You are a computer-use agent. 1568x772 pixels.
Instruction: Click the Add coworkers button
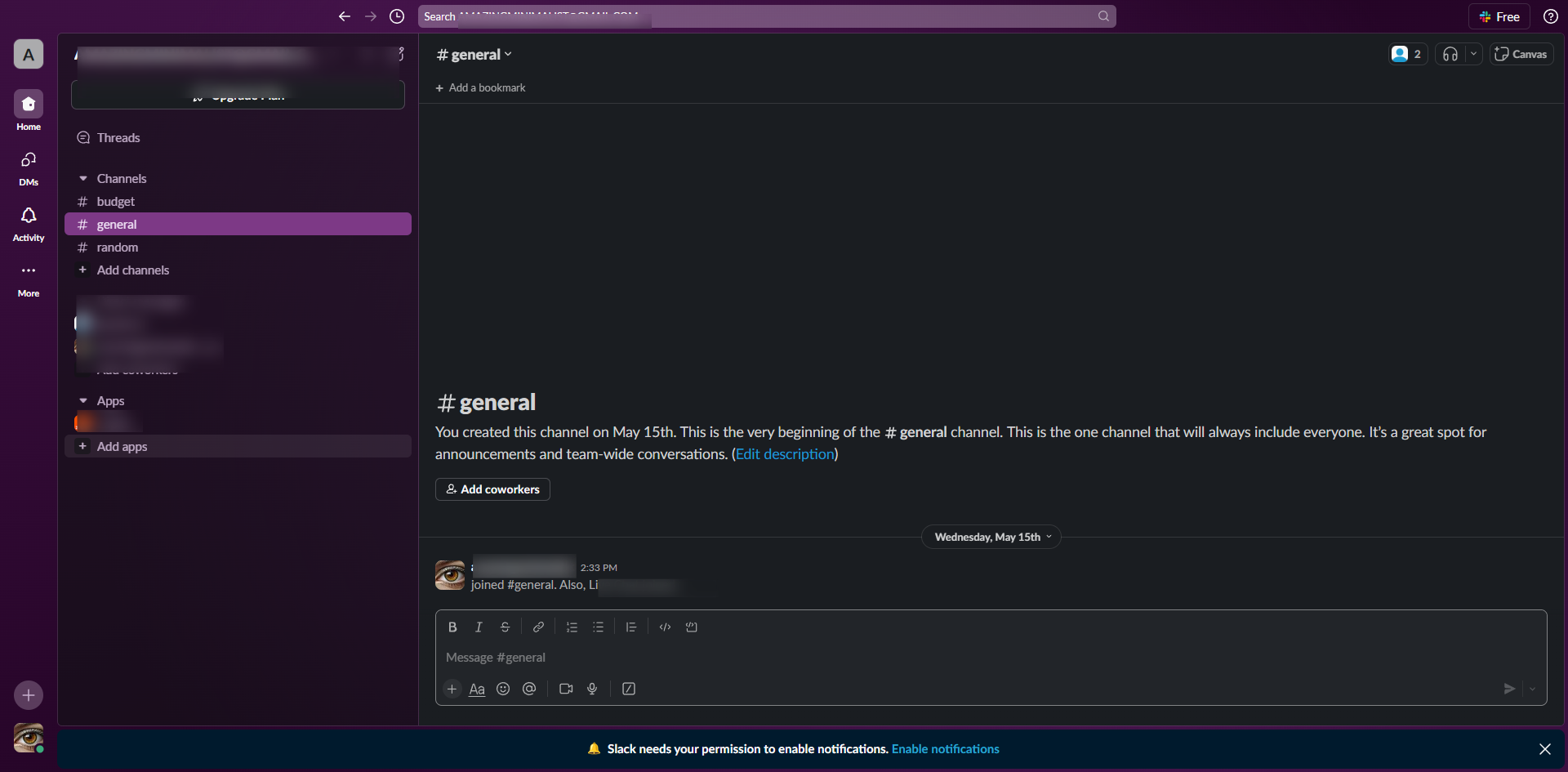point(492,489)
